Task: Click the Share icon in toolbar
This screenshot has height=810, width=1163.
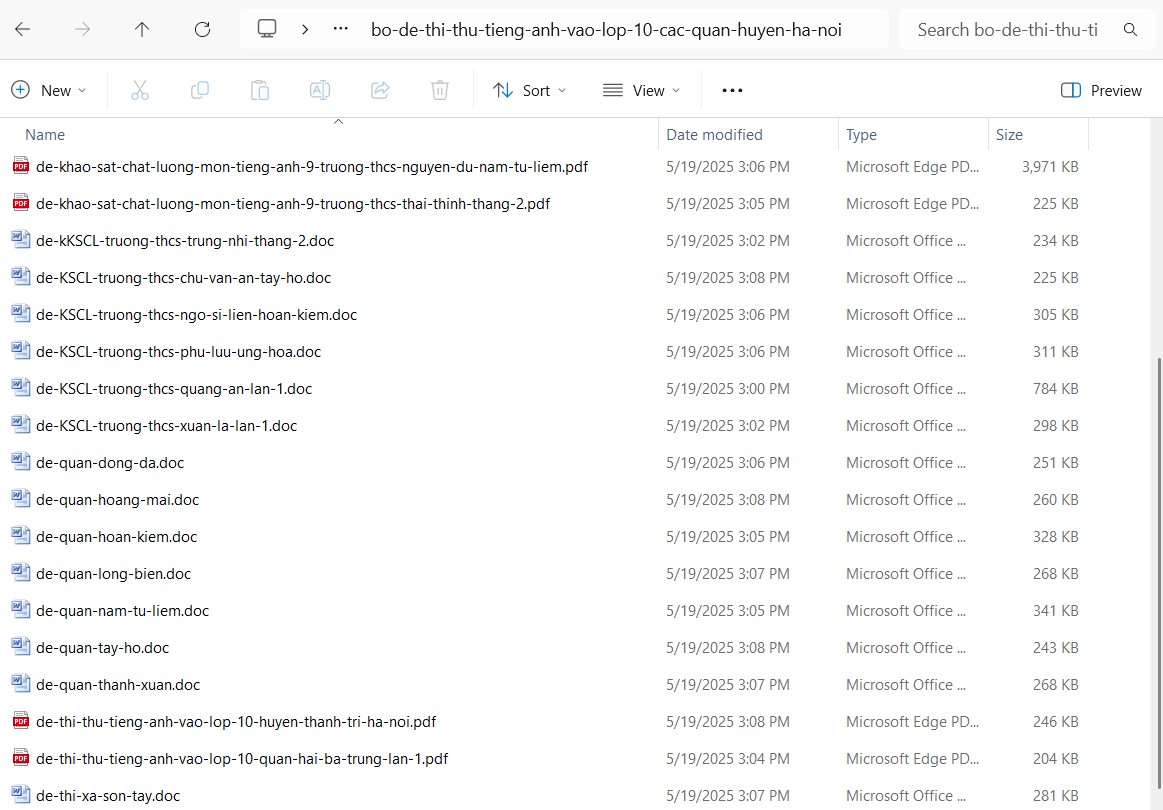Action: point(380,90)
